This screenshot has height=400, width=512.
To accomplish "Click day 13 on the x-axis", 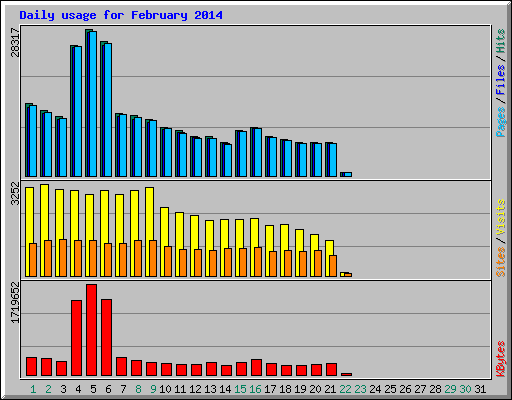I will (x=210, y=389).
